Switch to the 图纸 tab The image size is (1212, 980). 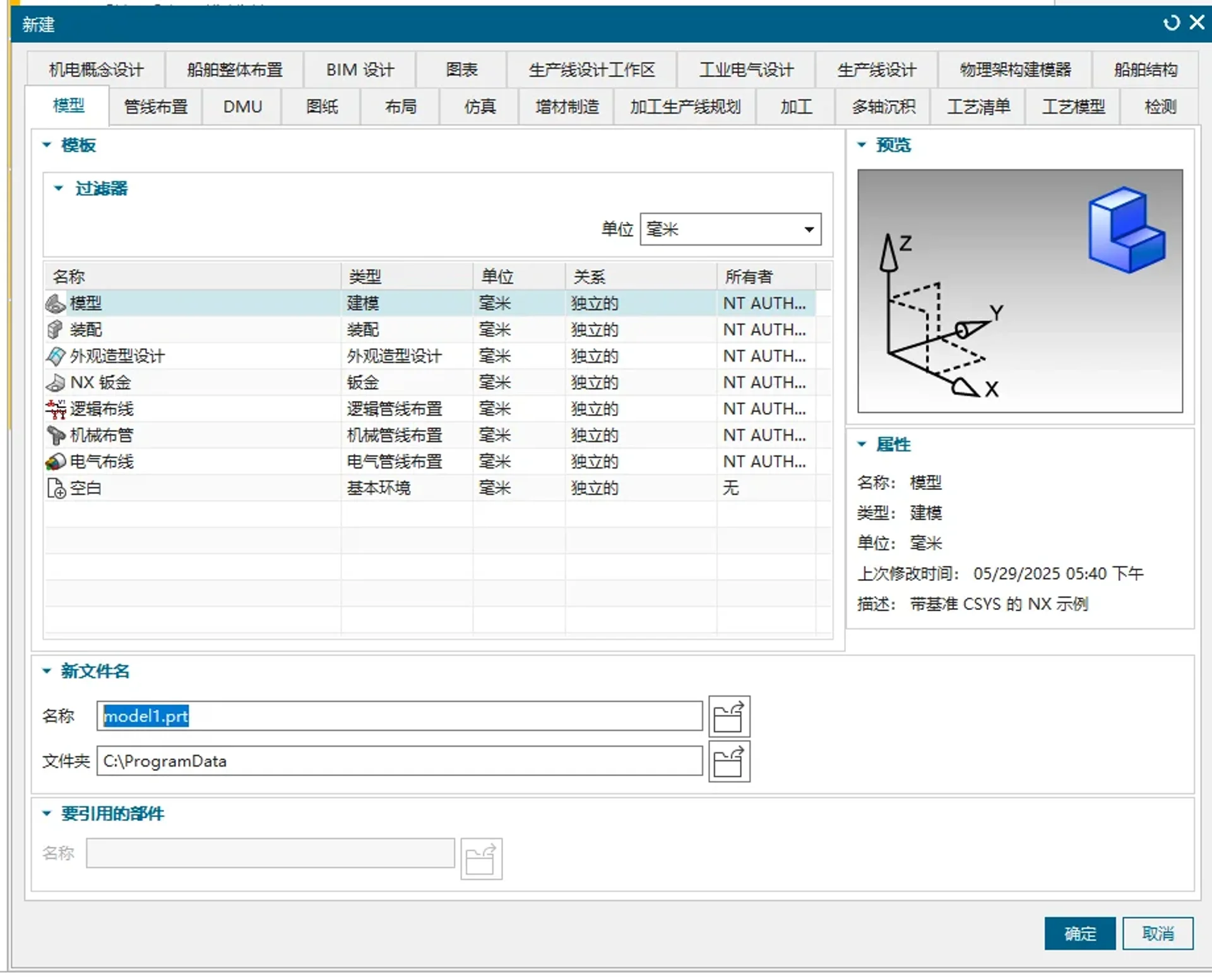[322, 107]
